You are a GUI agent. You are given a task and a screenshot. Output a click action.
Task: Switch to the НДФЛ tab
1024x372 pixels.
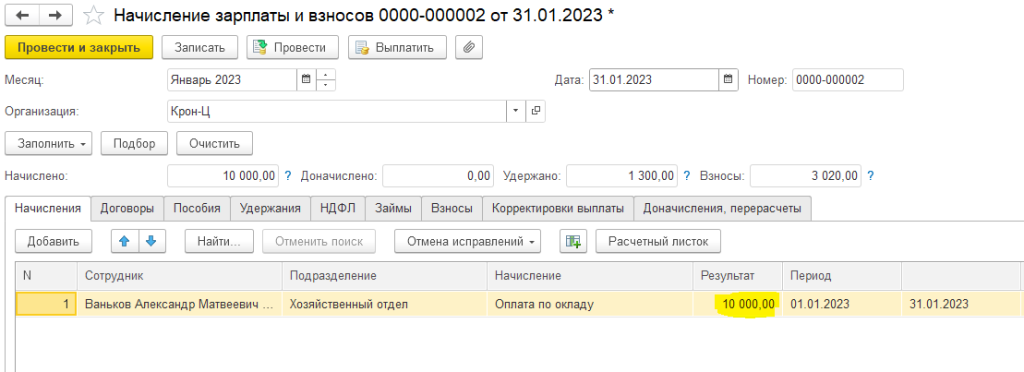click(338, 208)
